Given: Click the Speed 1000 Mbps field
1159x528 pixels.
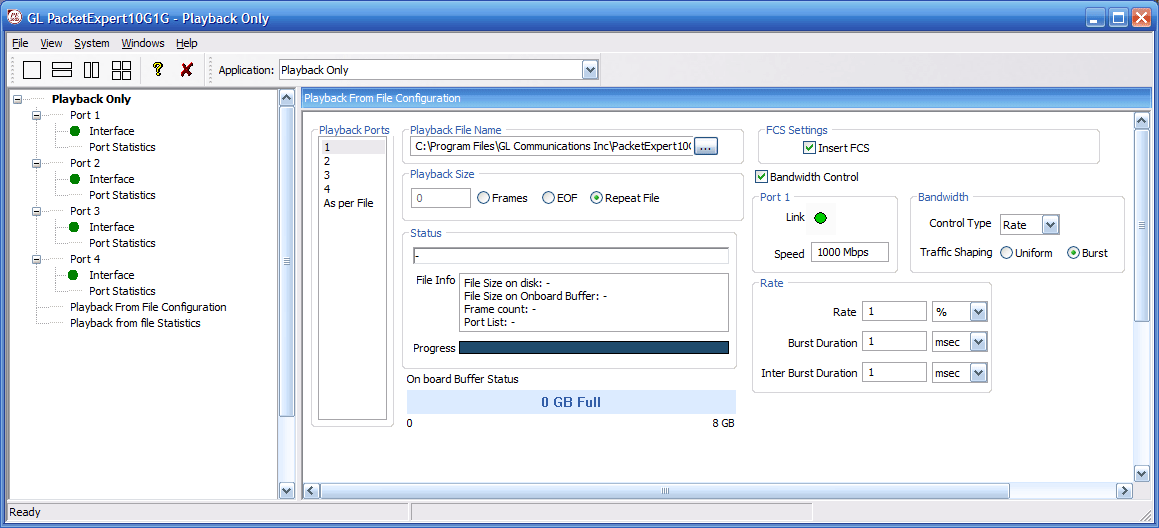Looking at the screenshot, I should (x=850, y=252).
